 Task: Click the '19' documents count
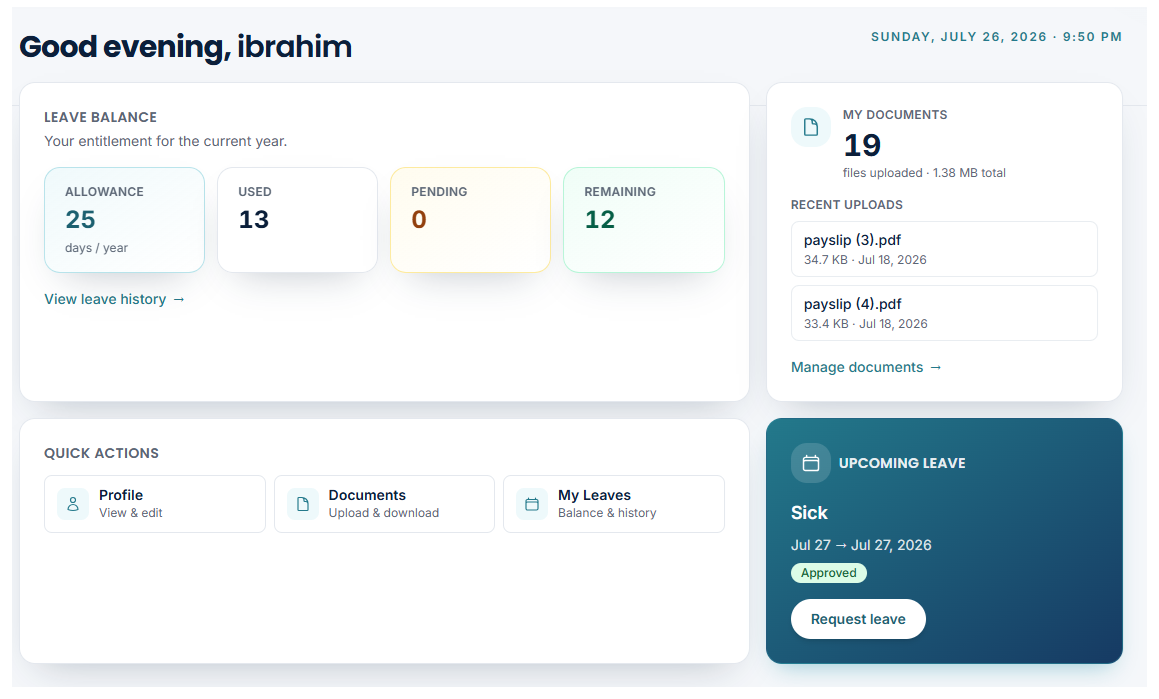pos(862,145)
